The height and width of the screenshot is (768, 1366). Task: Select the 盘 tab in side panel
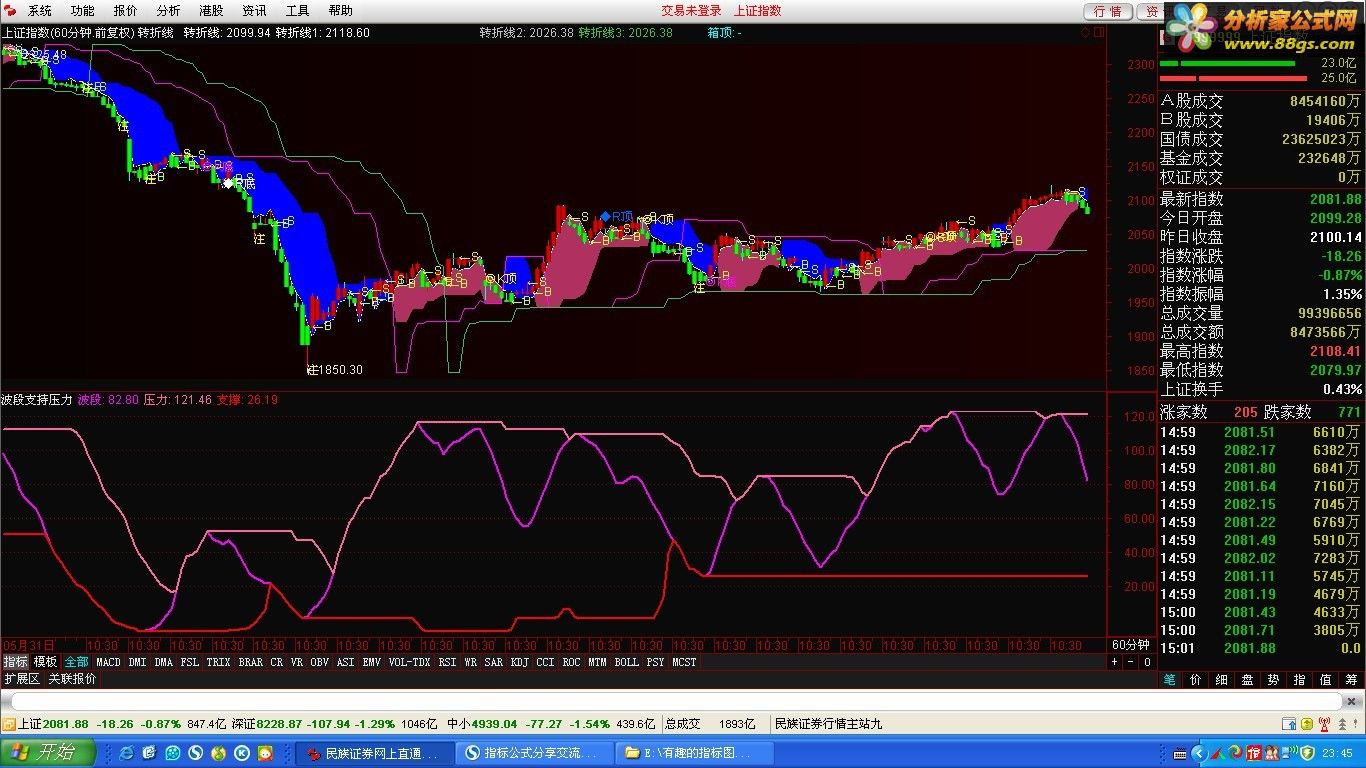pyautogui.click(x=1247, y=680)
